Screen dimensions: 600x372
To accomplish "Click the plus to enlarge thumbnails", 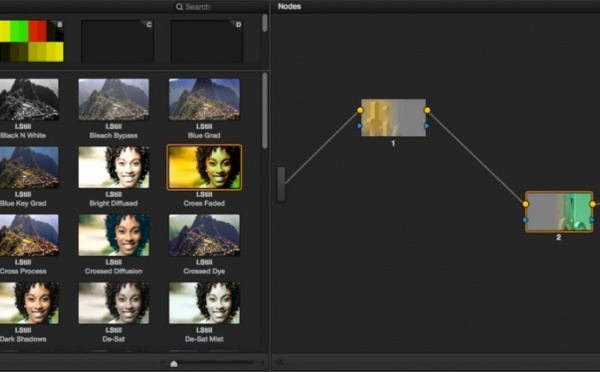I will click(262, 362).
